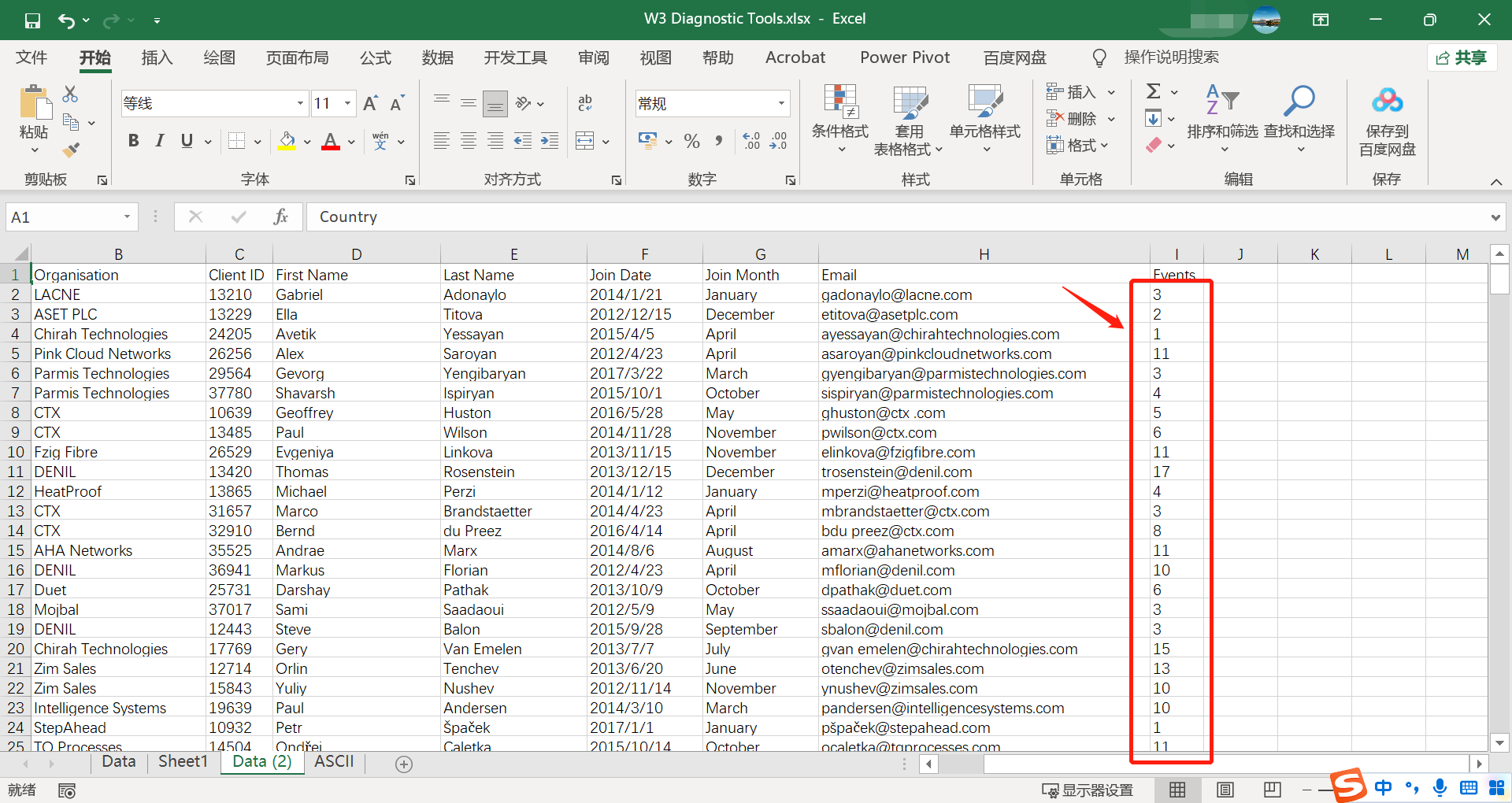Open Cell Styles (单元格样式)
The width and height of the screenshot is (1512, 803).
985,118
